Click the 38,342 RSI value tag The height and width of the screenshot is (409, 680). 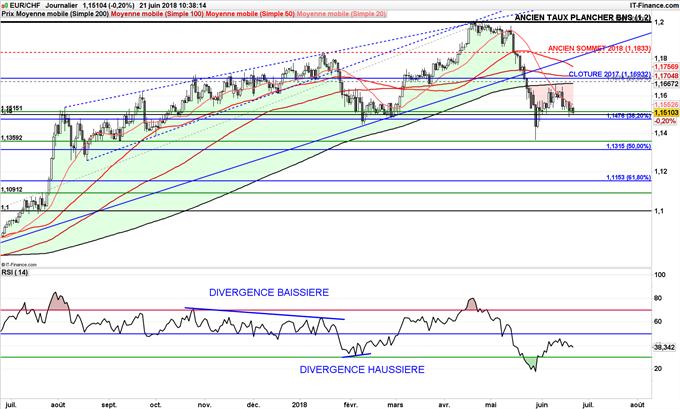pos(664,347)
